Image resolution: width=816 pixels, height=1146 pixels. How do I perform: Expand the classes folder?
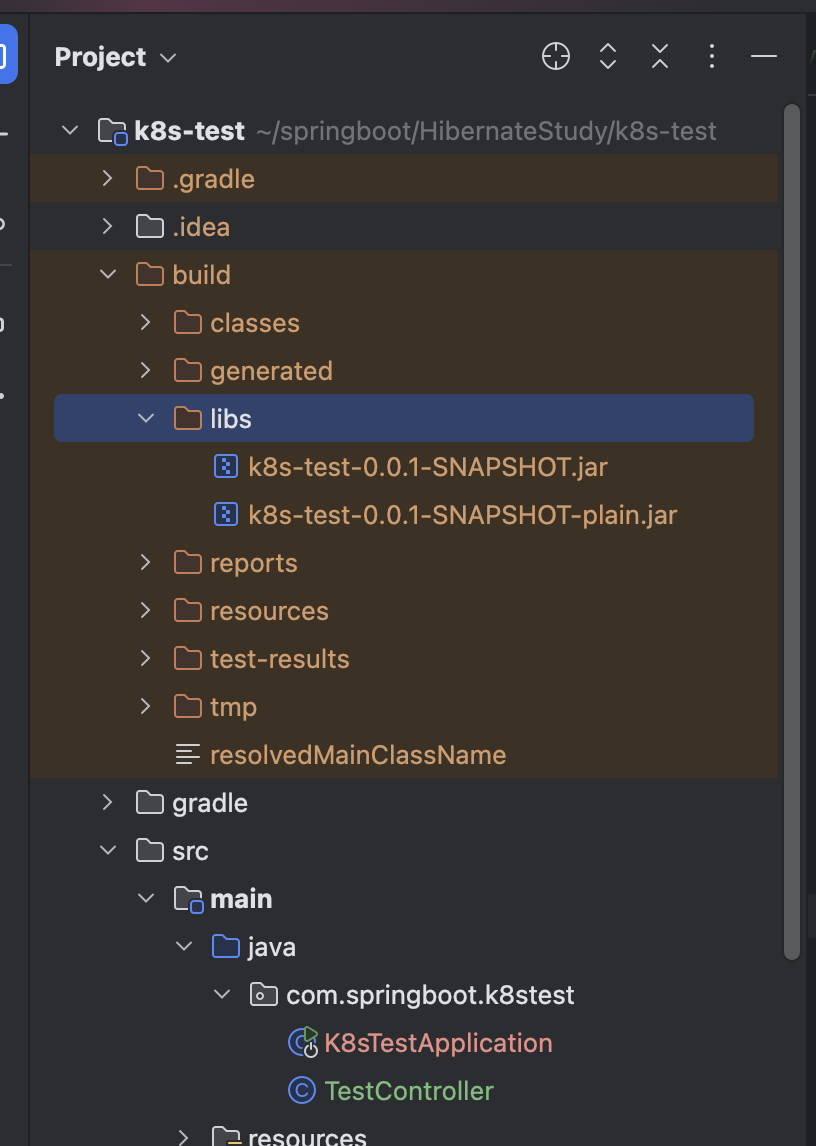click(x=146, y=323)
